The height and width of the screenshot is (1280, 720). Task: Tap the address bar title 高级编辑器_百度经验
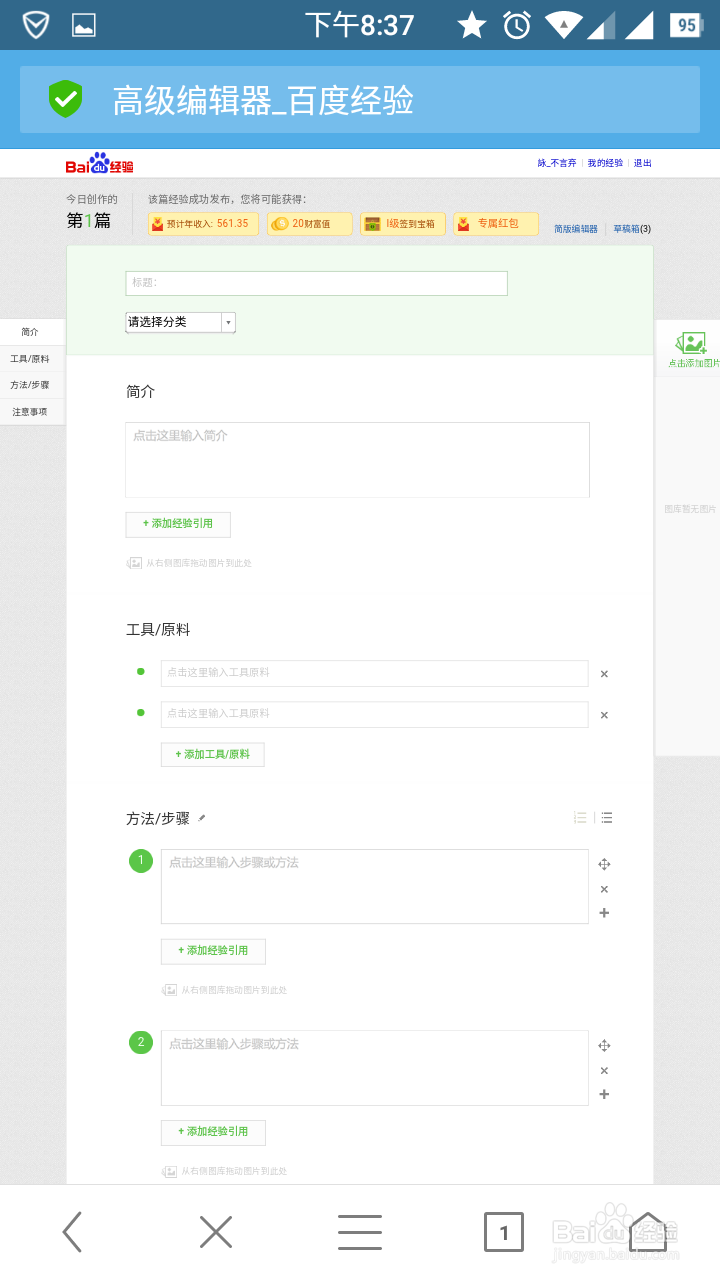[x=263, y=100]
